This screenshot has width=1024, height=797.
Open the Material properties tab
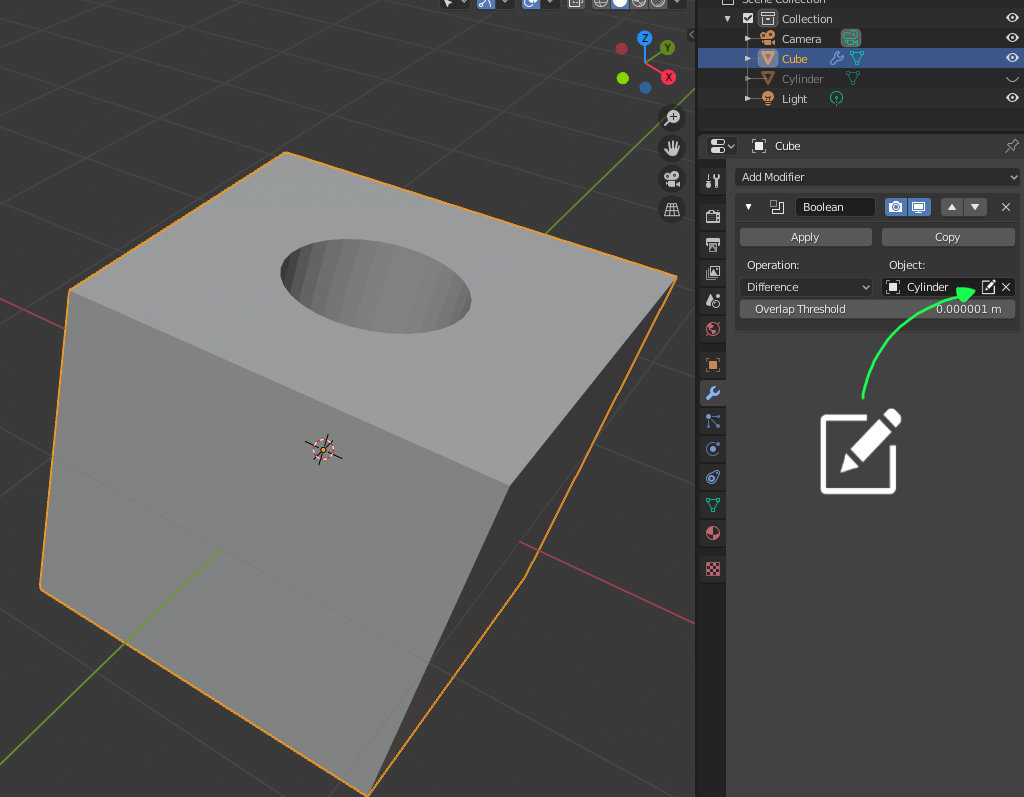click(712, 533)
